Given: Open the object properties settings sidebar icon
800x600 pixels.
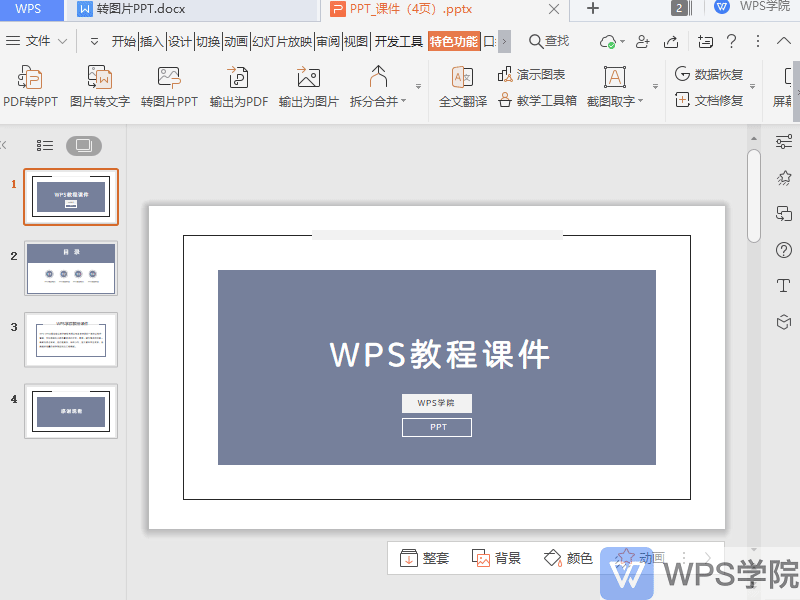Looking at the screenshot, I should 784,141.
